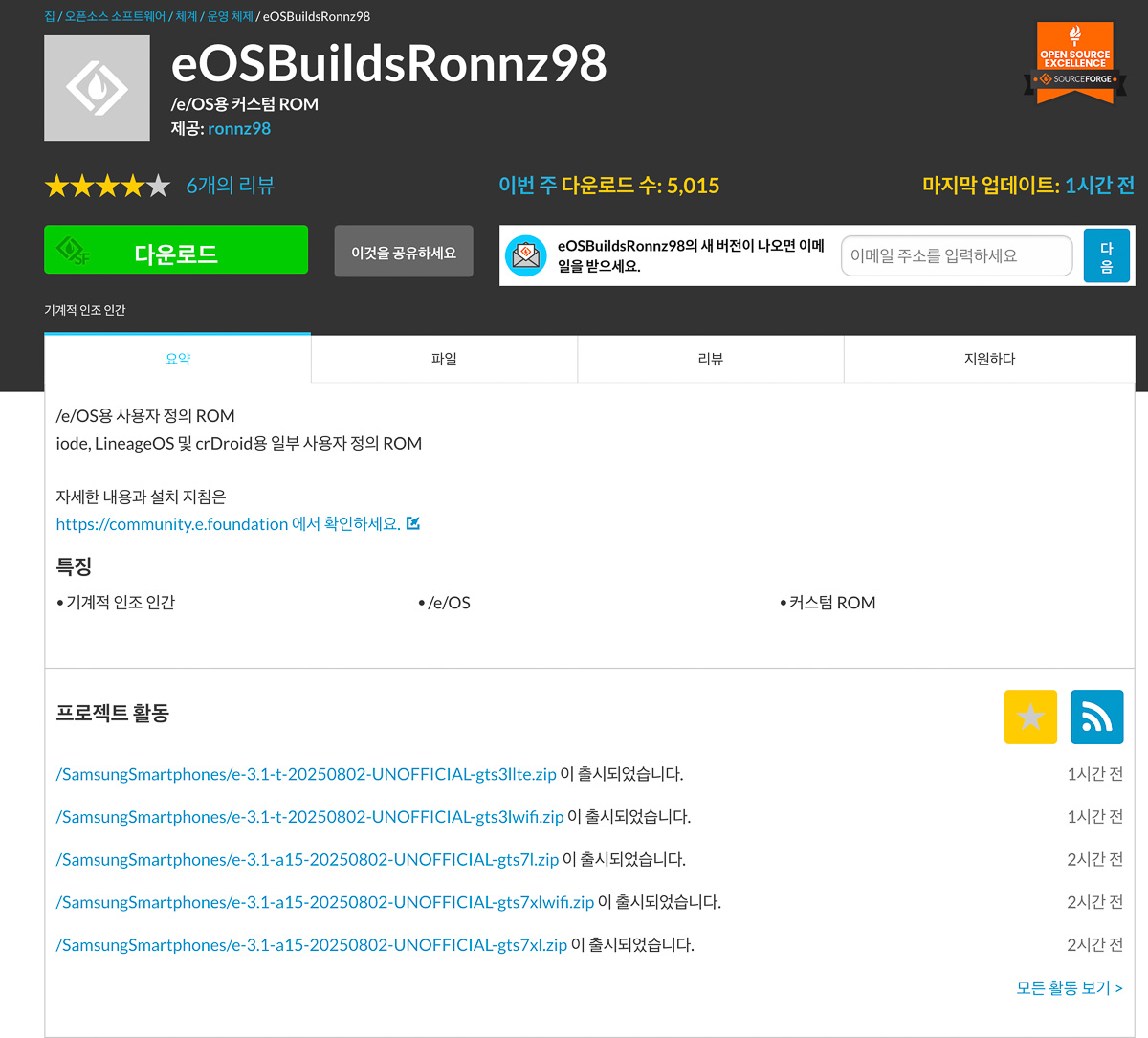1148x1038 pixels.
Task: Open the gts7xlwifi.zip release link
Action: point(325,902)
